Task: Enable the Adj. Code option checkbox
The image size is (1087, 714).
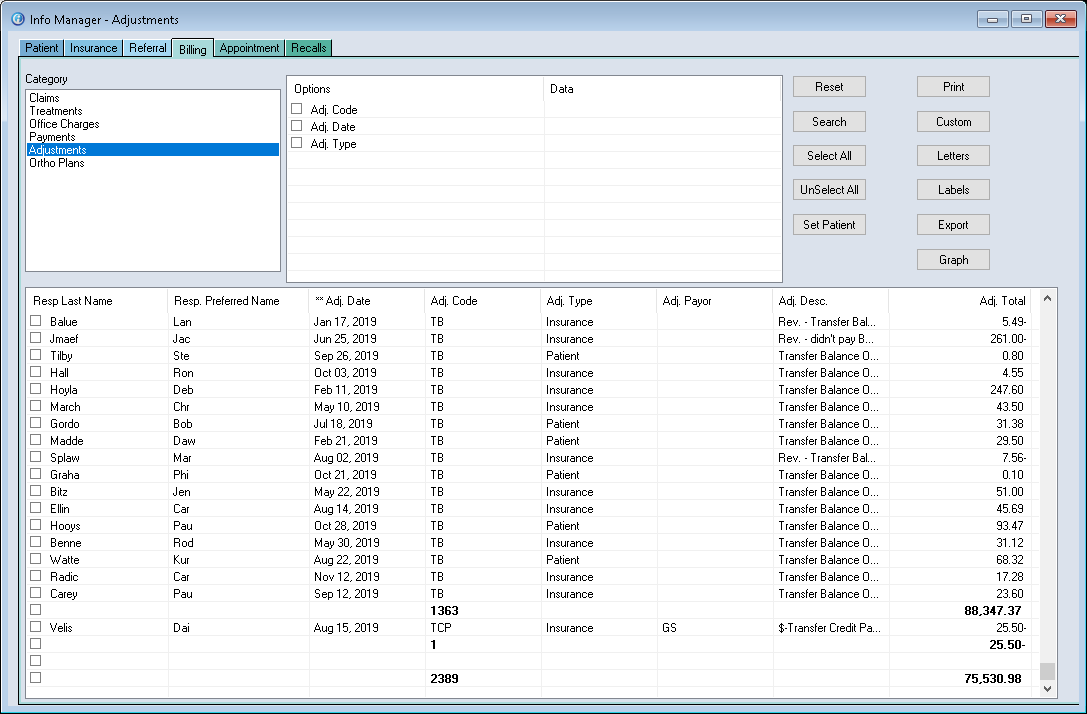Action: (x=297, y=109)
